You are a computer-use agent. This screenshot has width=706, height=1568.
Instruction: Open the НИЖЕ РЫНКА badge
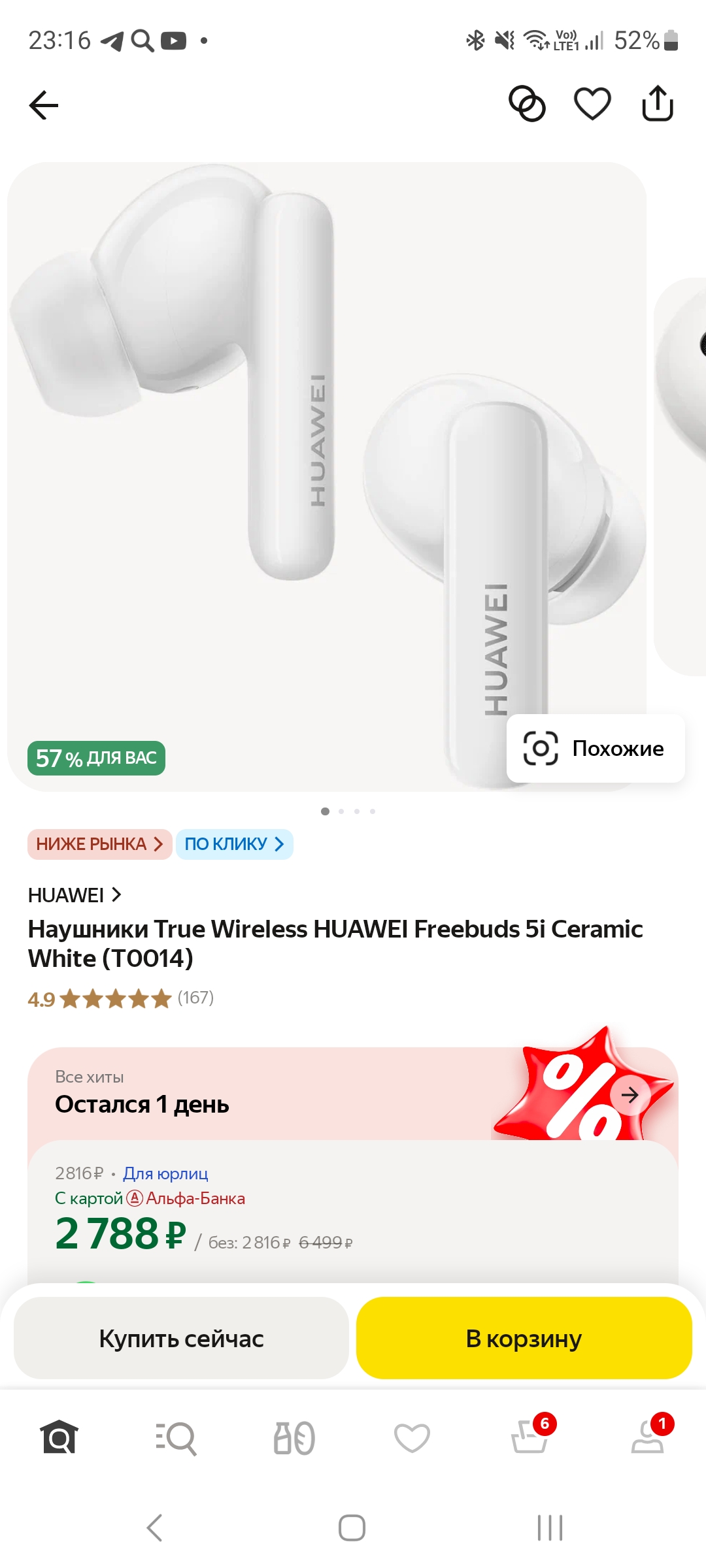(x=99, y=844)
